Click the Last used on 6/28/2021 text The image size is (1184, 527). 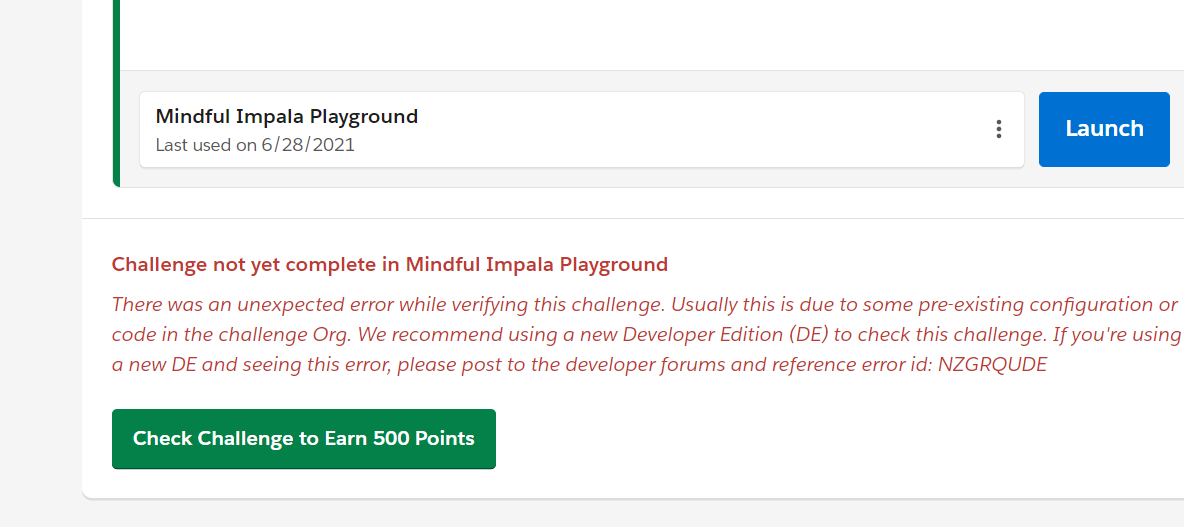tap(255, 145)
